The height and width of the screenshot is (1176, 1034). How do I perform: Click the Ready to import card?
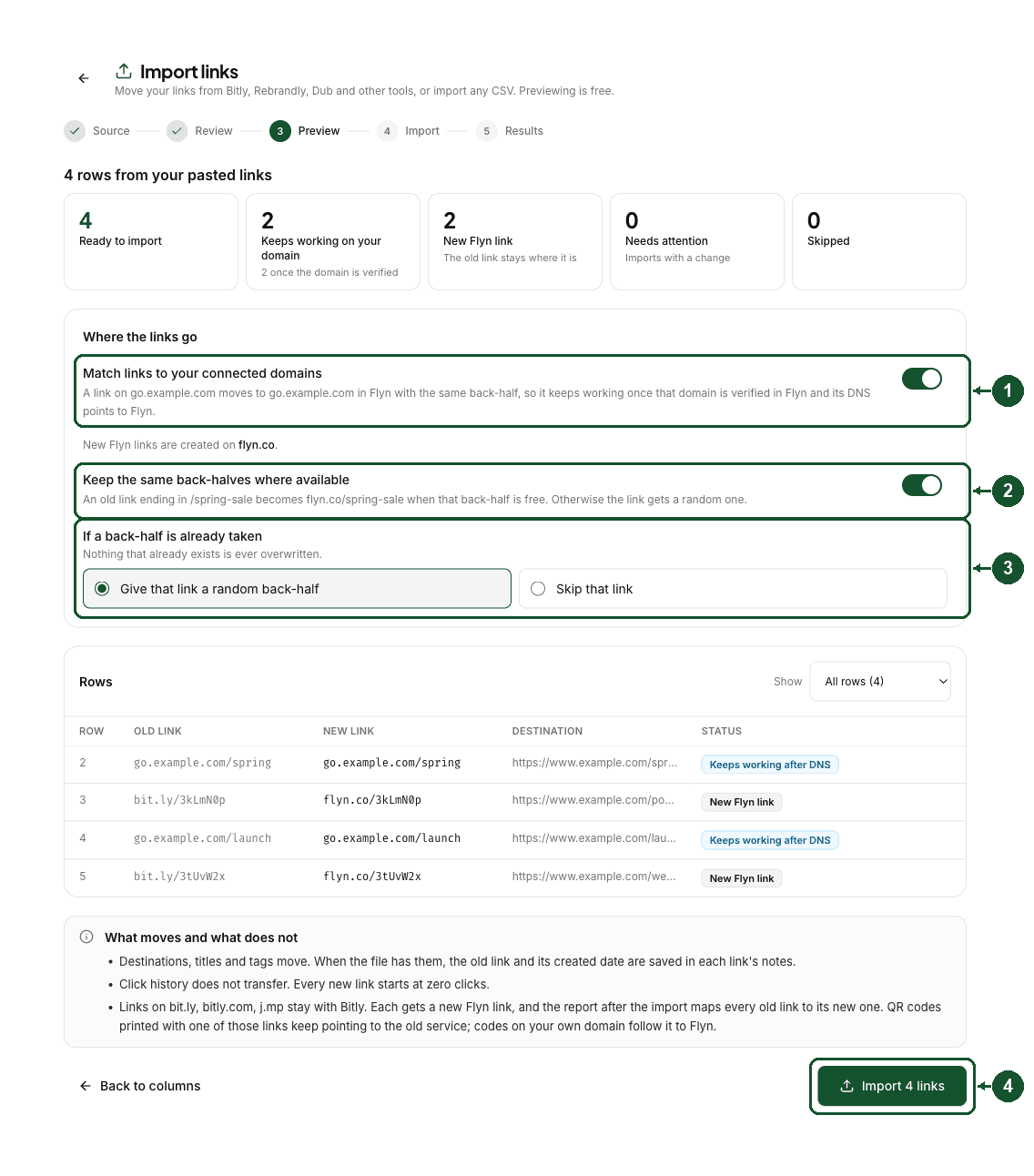(x=151, y=241)
